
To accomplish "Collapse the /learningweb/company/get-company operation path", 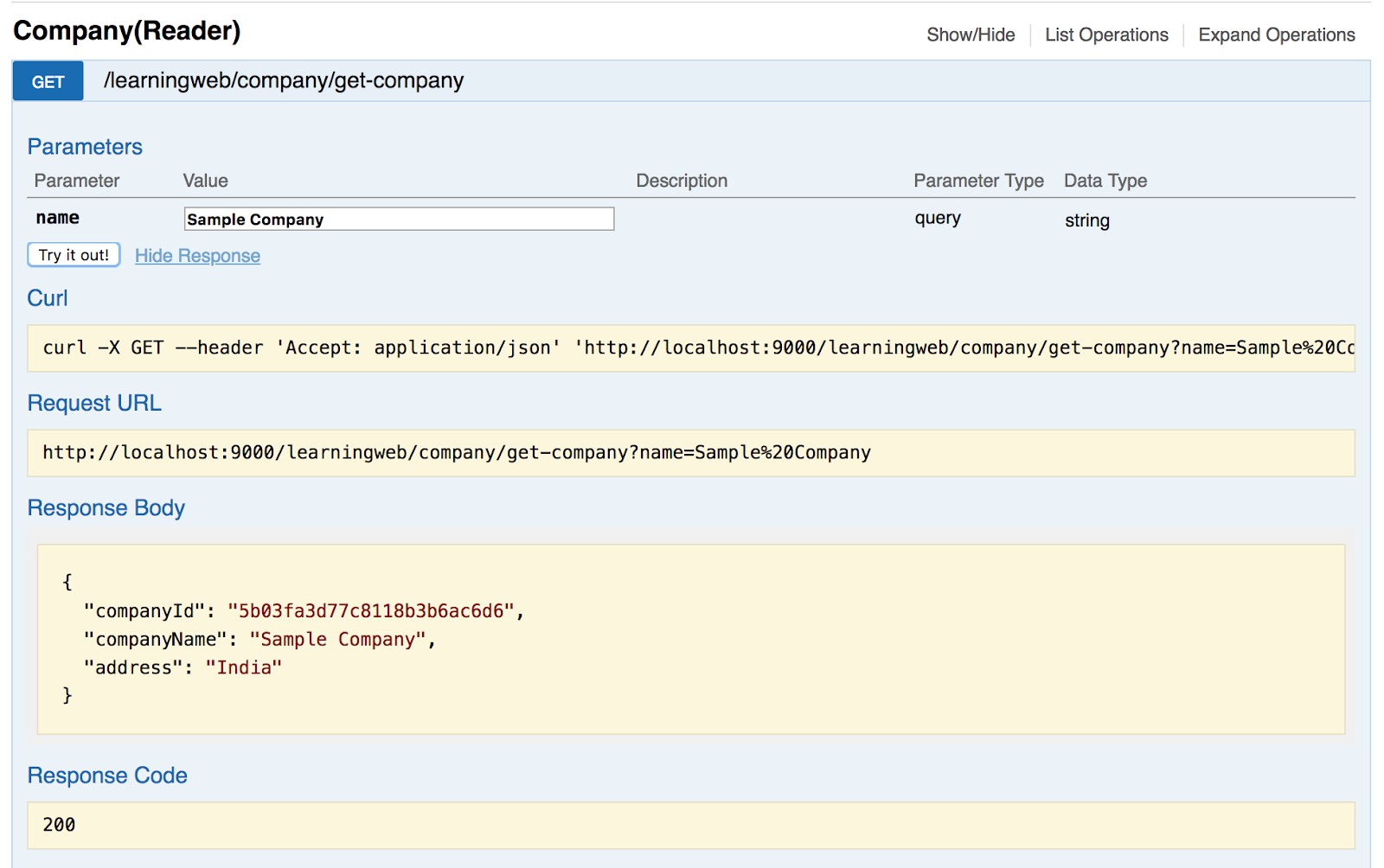I will click(x=284, y=81).
